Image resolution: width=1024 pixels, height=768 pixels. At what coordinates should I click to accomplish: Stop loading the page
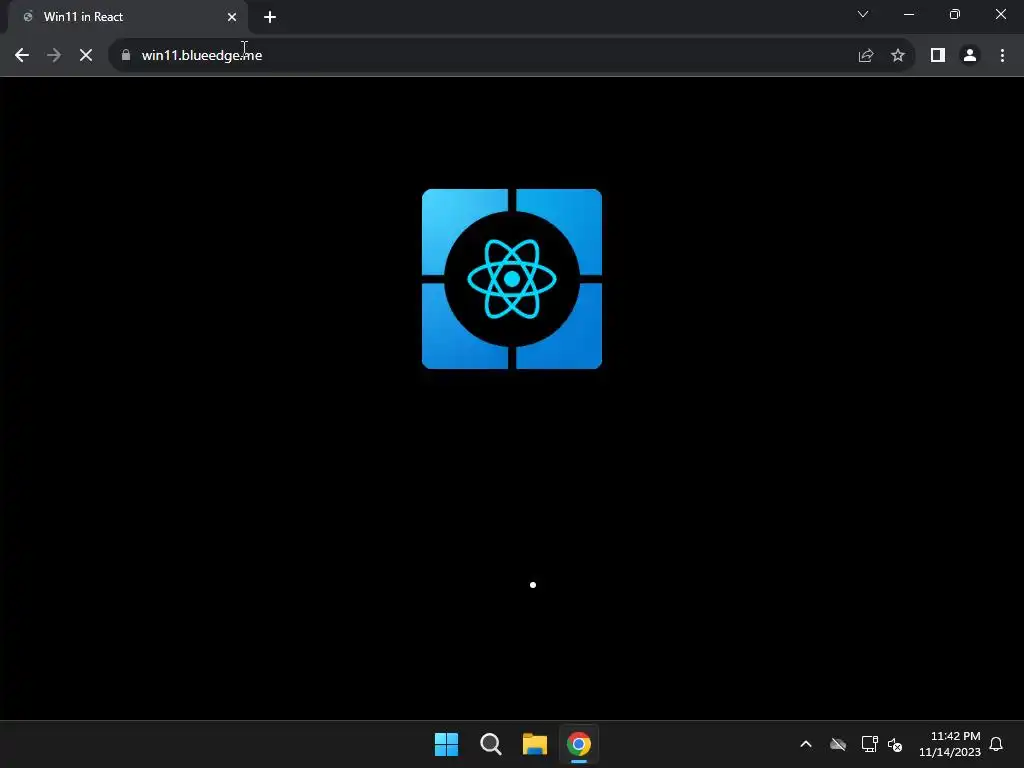86,56
